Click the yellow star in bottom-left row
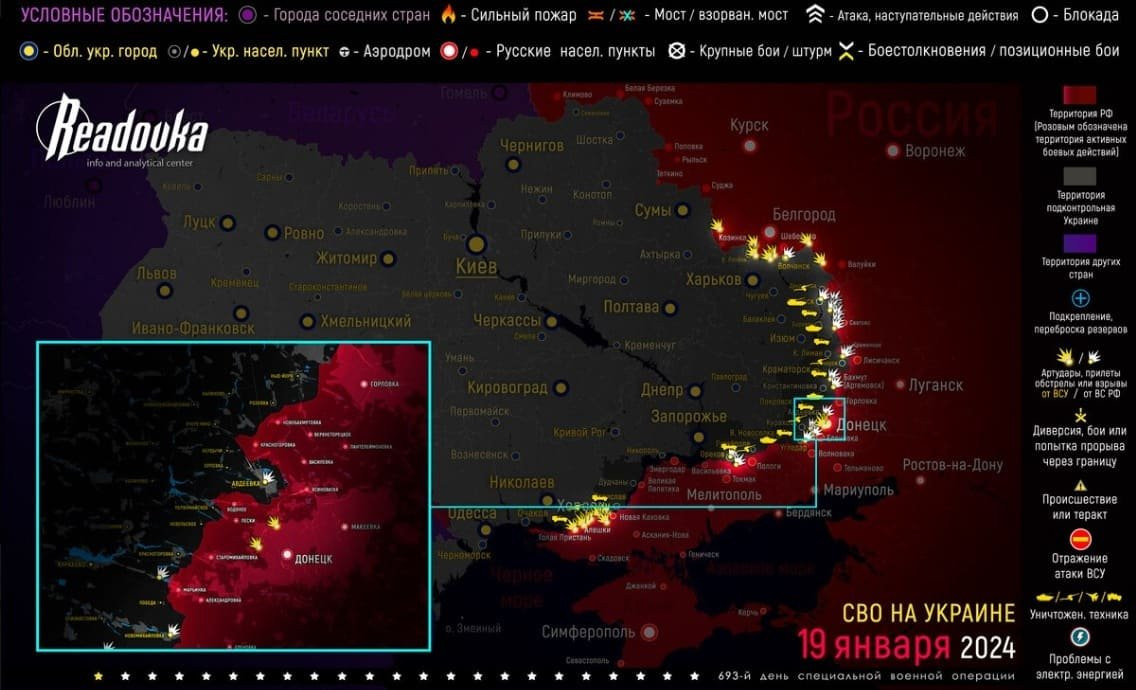1136x690 pixels. tap(98, 676)
